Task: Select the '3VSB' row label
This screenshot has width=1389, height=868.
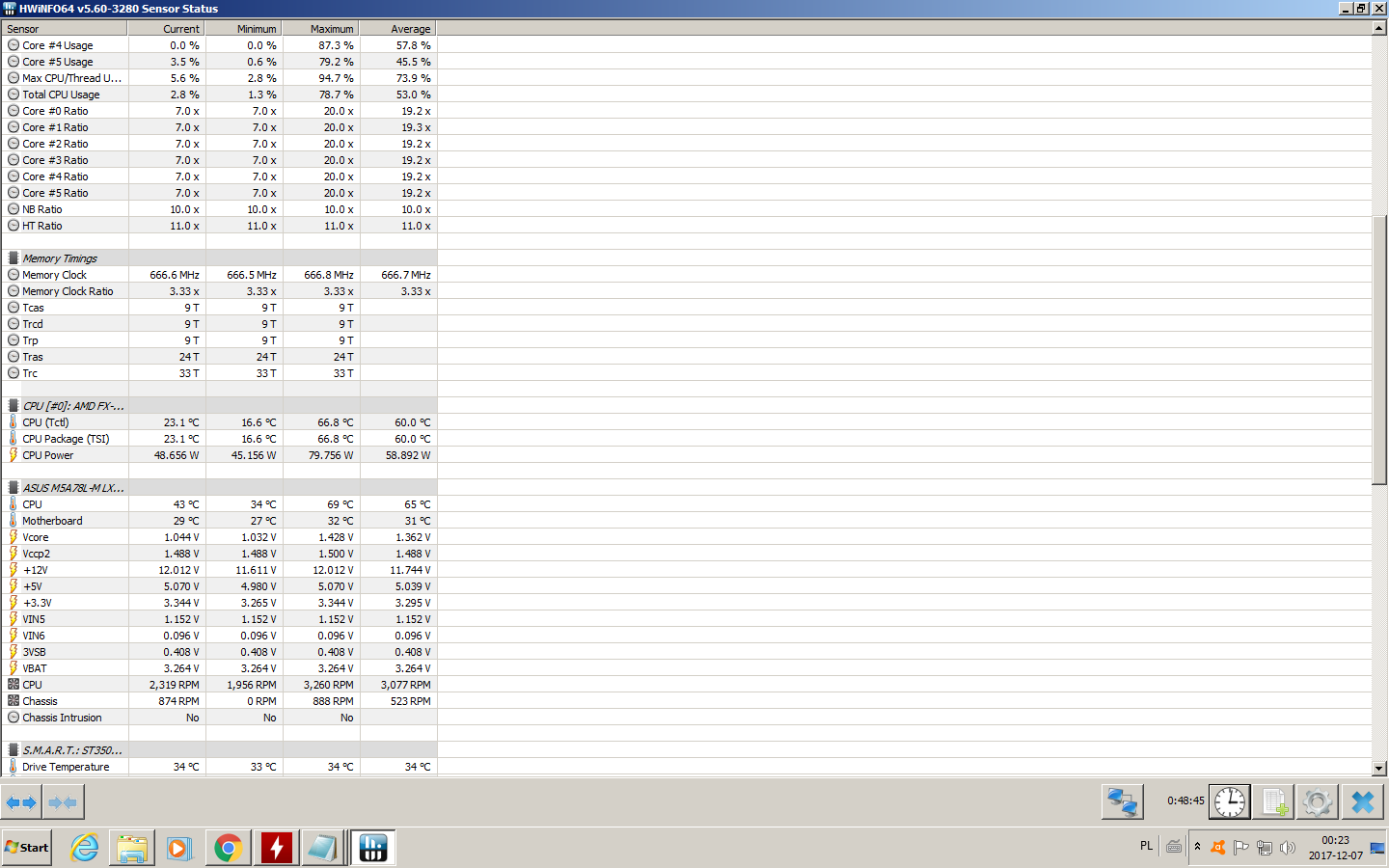Action: (x=35, y=652)
